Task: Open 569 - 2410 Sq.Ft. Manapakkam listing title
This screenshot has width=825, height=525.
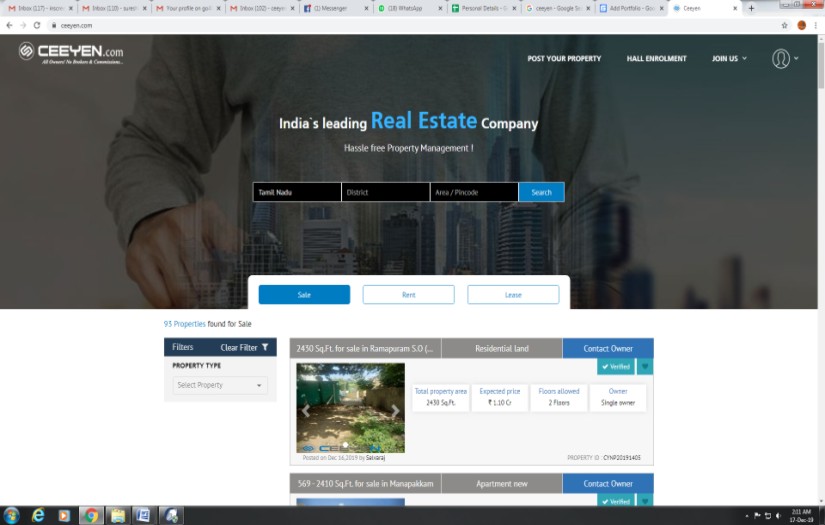Action: pos(365,483)
